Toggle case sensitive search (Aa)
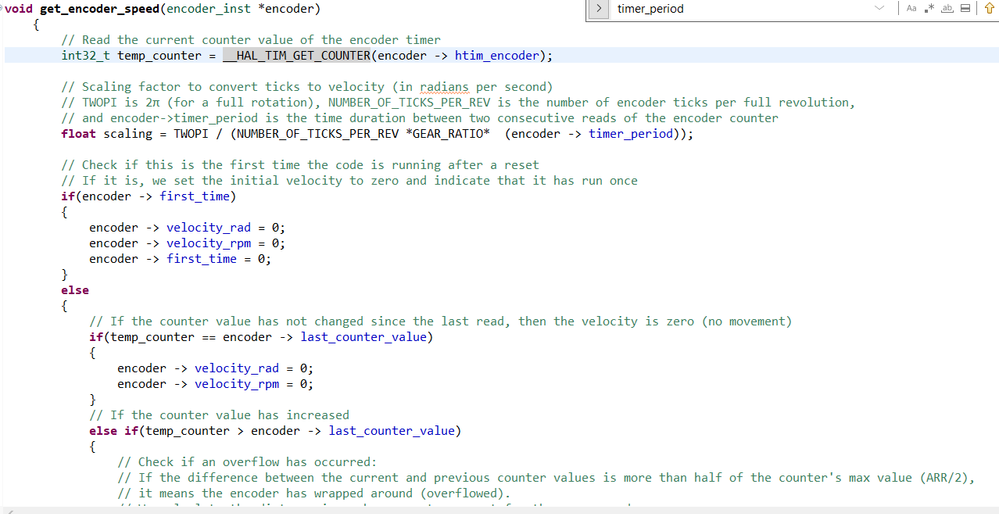The image size is (999, 514). [x=910, y=8]
